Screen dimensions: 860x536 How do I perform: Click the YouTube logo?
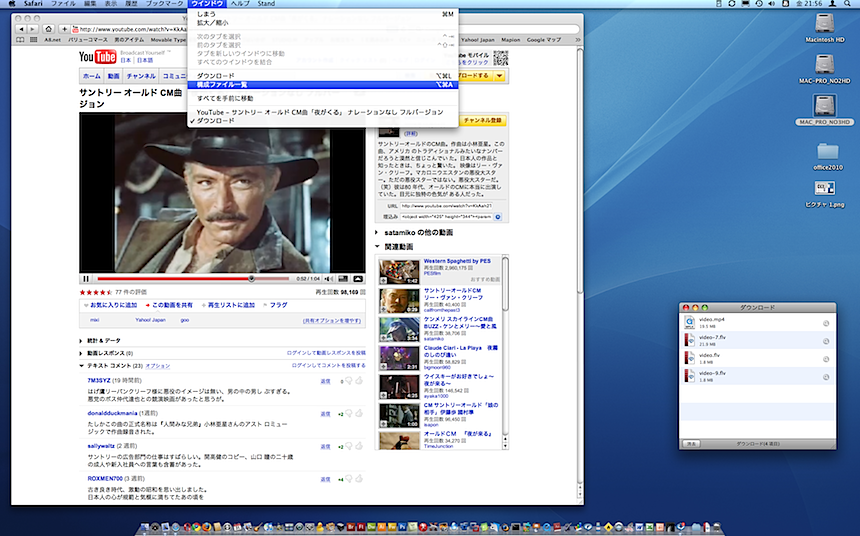(98, 57)
